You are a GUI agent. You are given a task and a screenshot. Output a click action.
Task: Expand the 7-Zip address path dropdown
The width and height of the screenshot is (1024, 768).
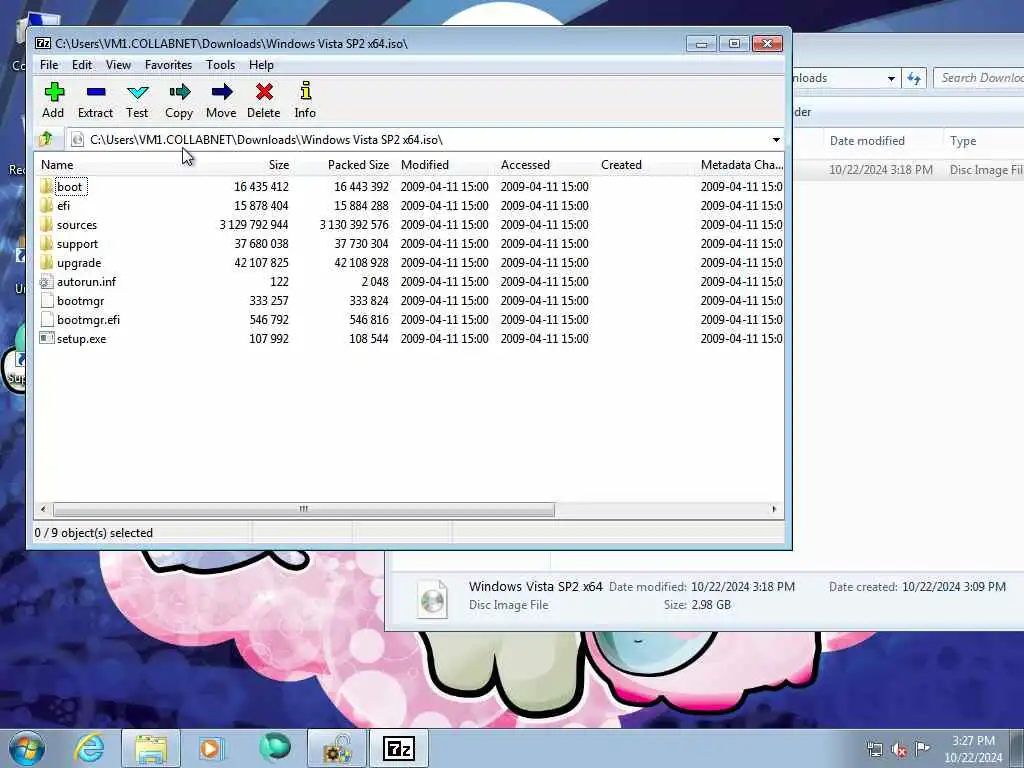[x=776, y=140]
